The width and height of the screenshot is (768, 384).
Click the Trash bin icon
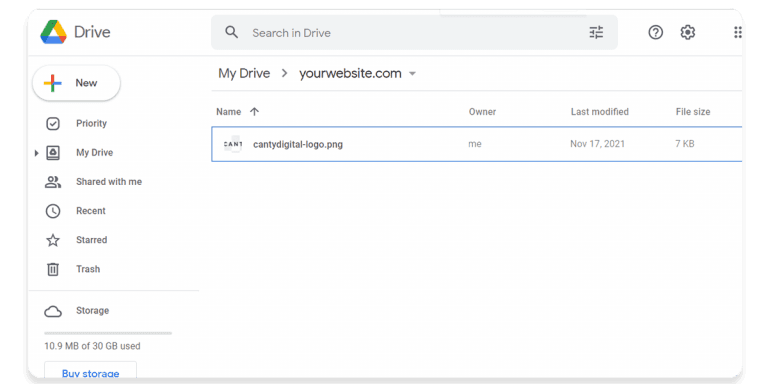tap(53, 269)
